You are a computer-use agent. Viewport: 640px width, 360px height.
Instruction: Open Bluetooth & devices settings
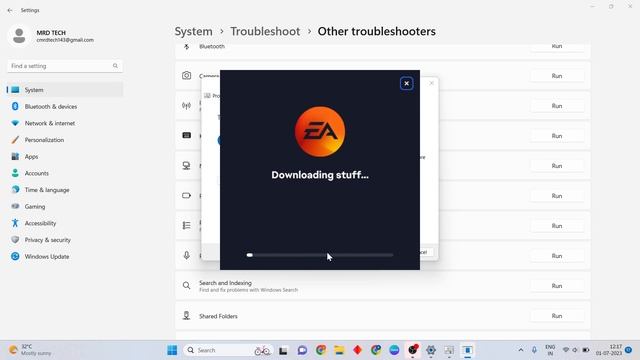click(64, 107)
